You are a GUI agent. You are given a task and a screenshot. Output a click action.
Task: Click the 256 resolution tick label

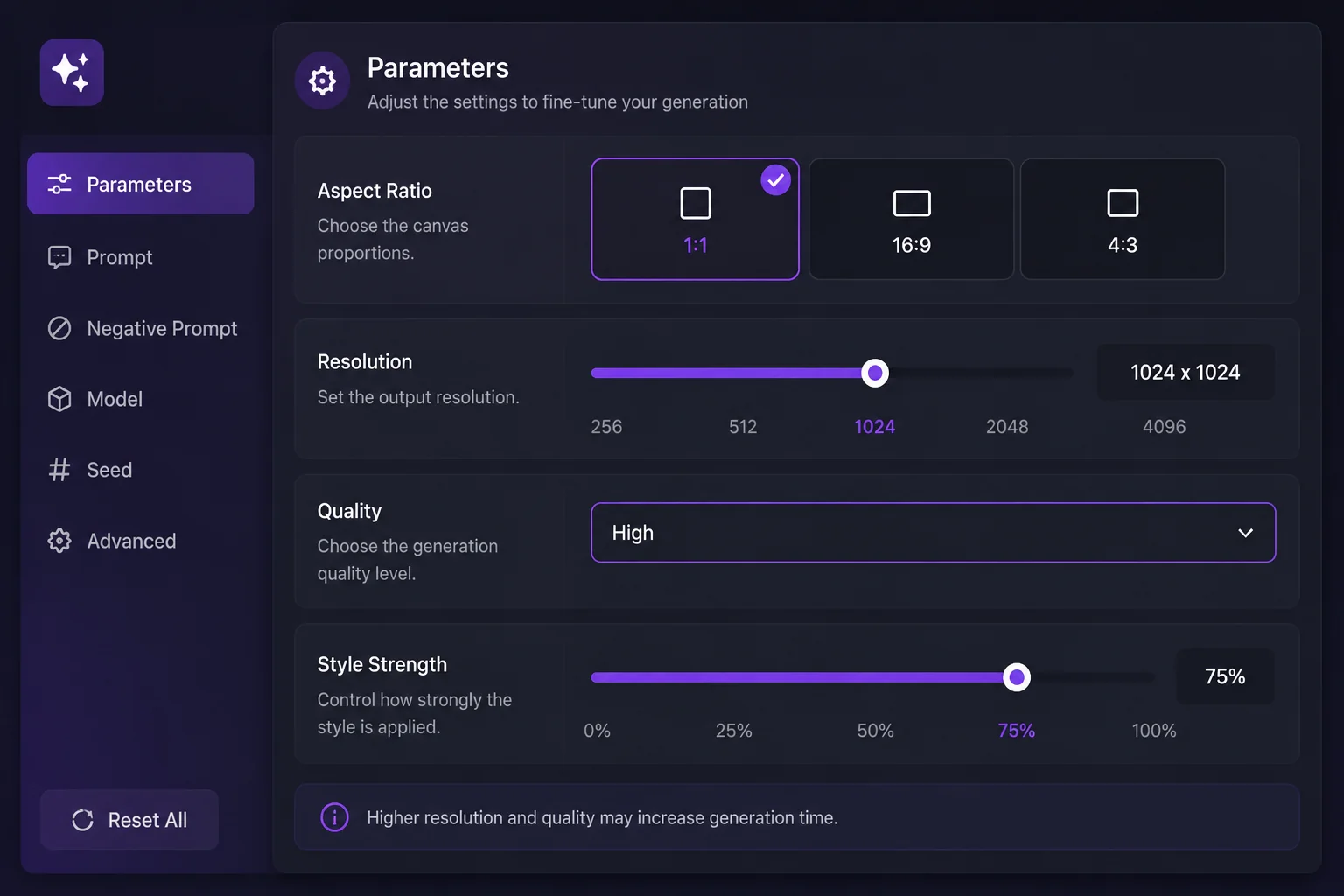click(606, 427)
